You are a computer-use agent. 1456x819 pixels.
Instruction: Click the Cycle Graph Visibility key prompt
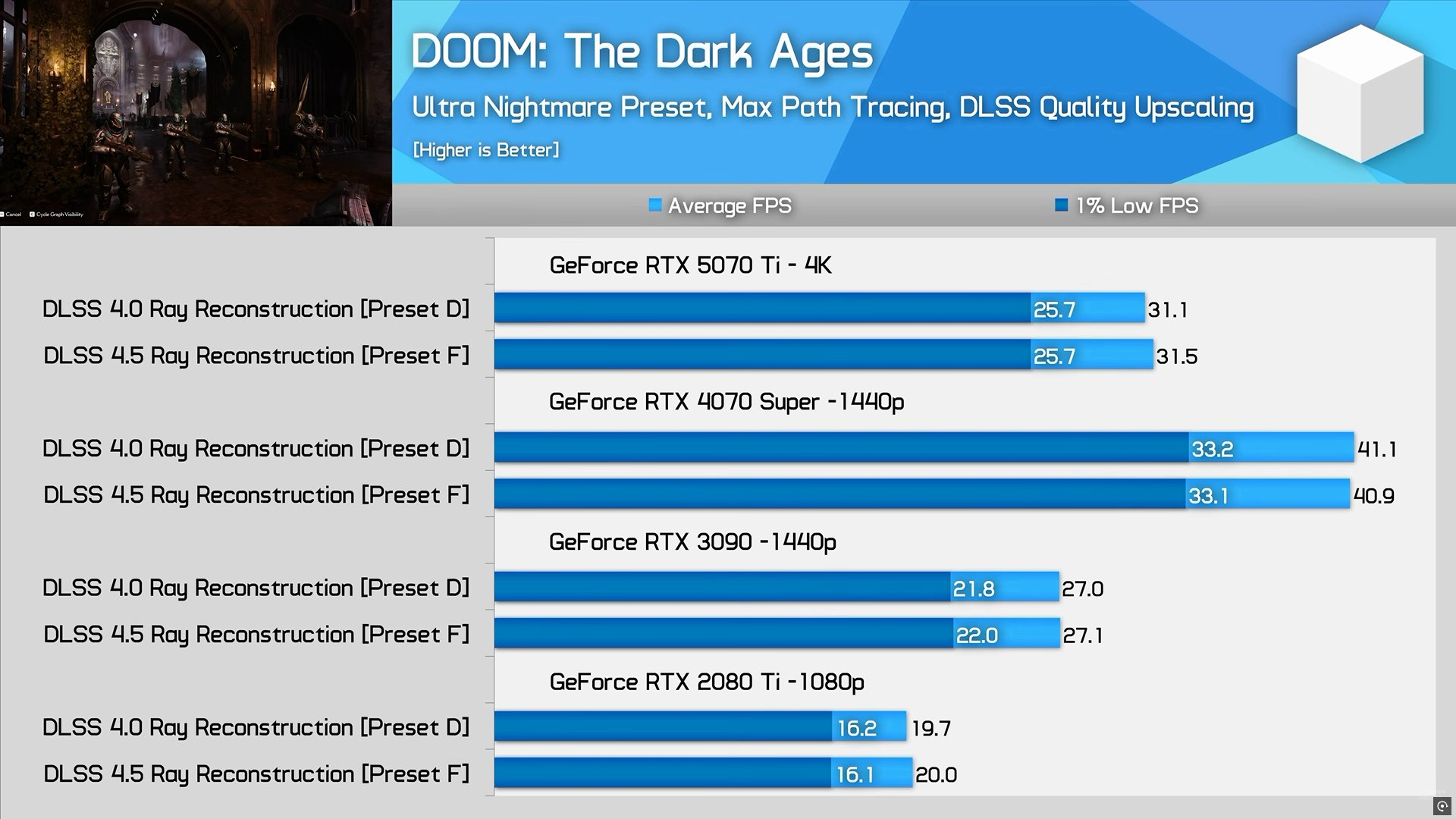pyautogui.click(x=57, y=215)
